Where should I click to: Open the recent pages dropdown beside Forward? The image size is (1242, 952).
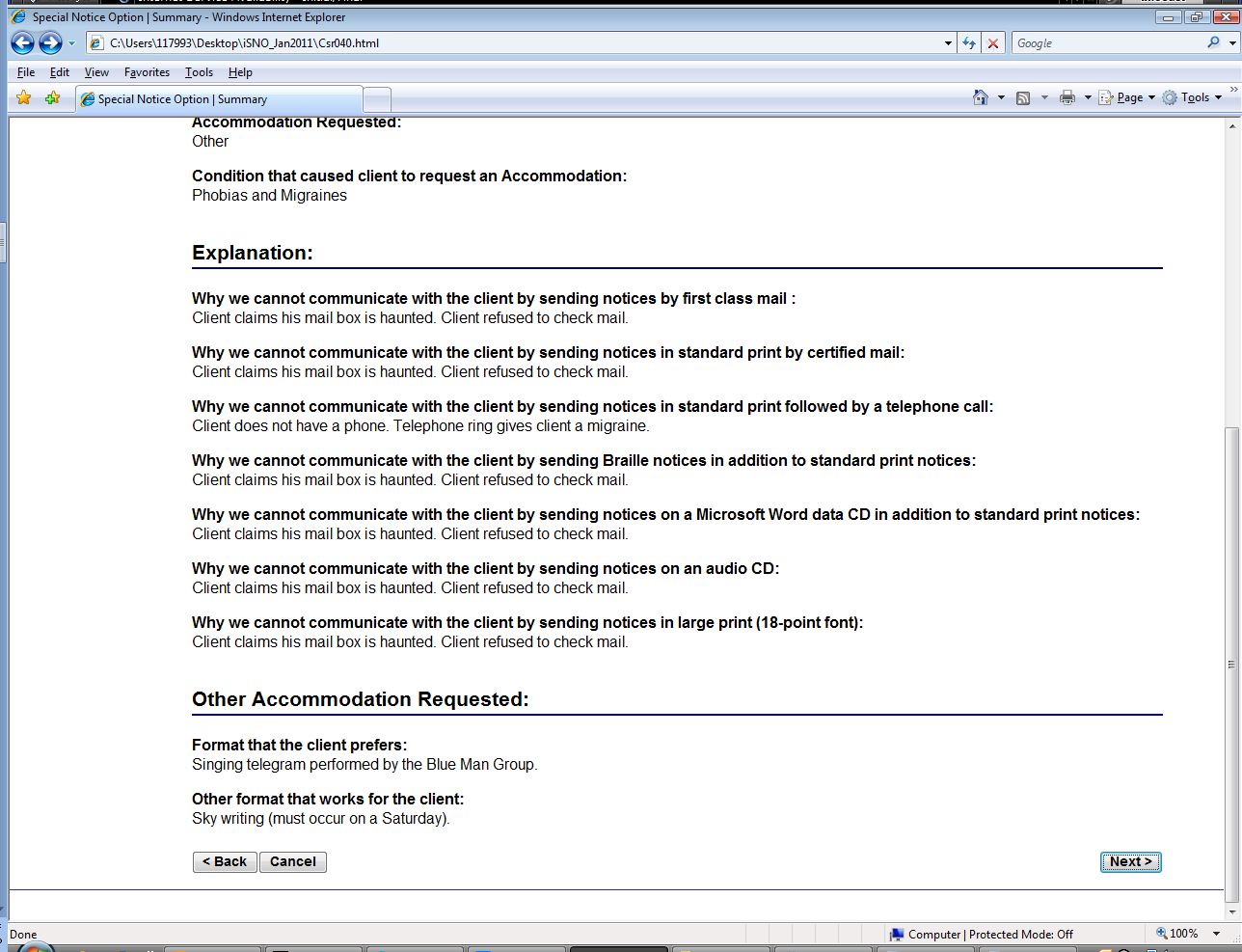coord(71,43)
